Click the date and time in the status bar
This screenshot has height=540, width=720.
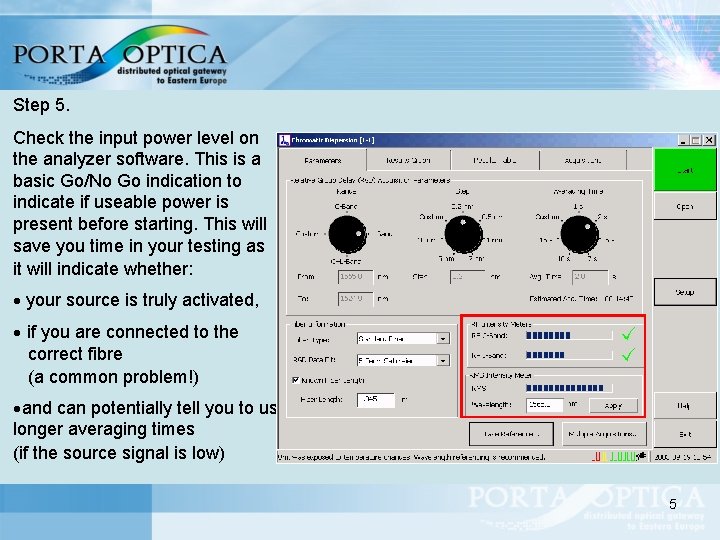683,457
